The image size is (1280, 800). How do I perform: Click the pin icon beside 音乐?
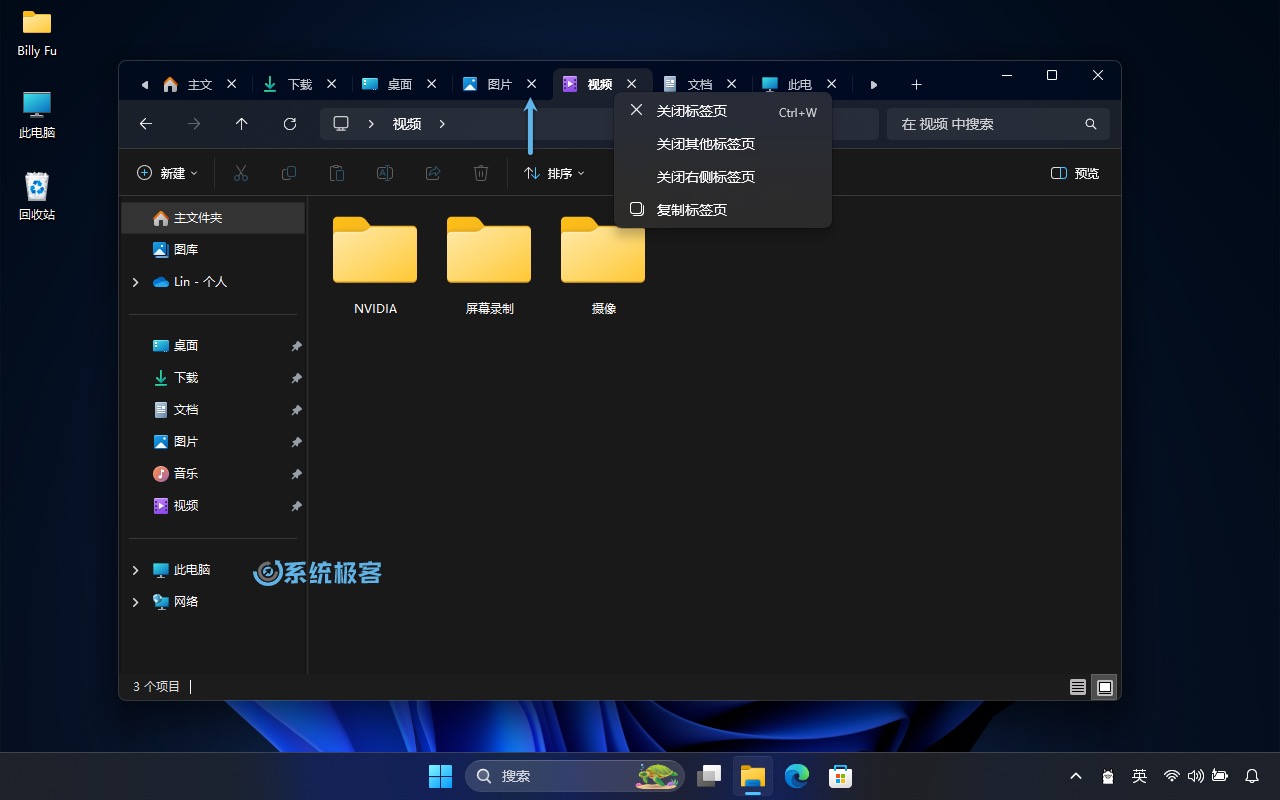296,474
